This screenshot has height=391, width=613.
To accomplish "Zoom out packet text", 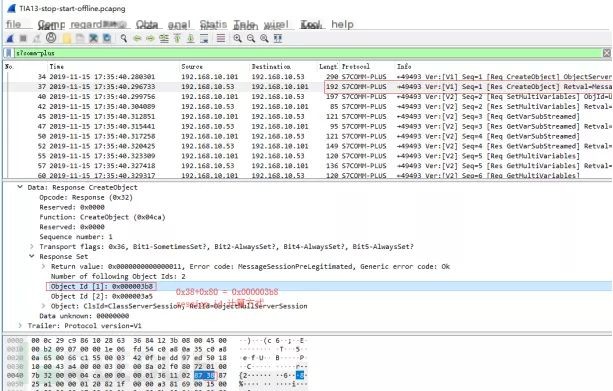I will pos(251,38).
